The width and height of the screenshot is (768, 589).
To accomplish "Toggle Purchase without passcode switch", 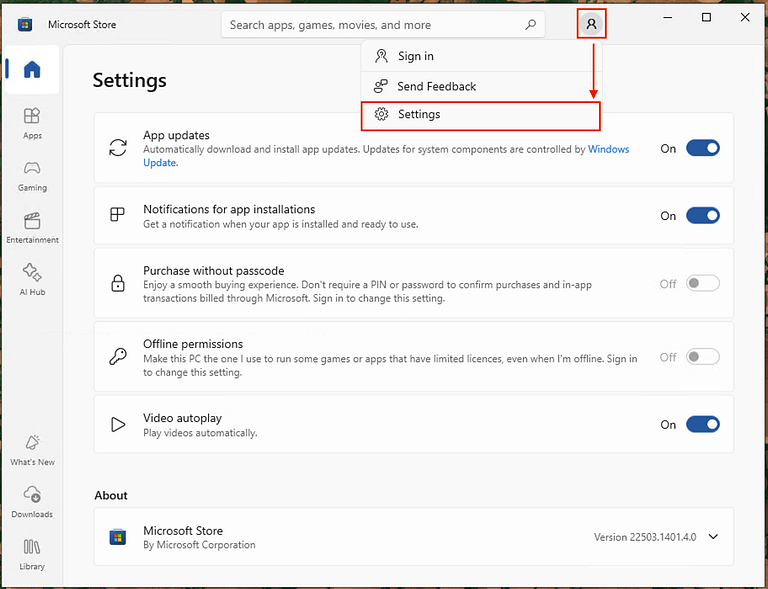I will pyautogui.click(x=702, y=284).
